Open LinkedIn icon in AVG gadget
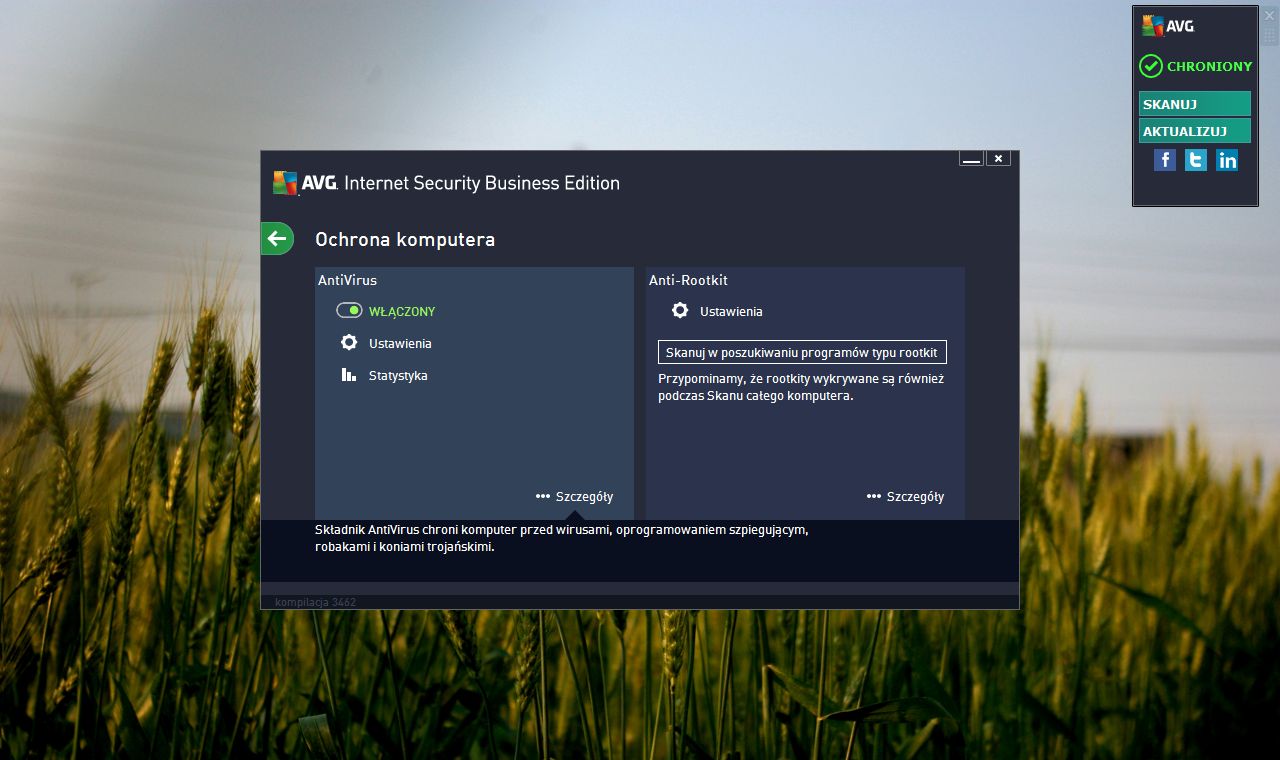Screen dimensions: 1280x760 (x=1227, y=160)
